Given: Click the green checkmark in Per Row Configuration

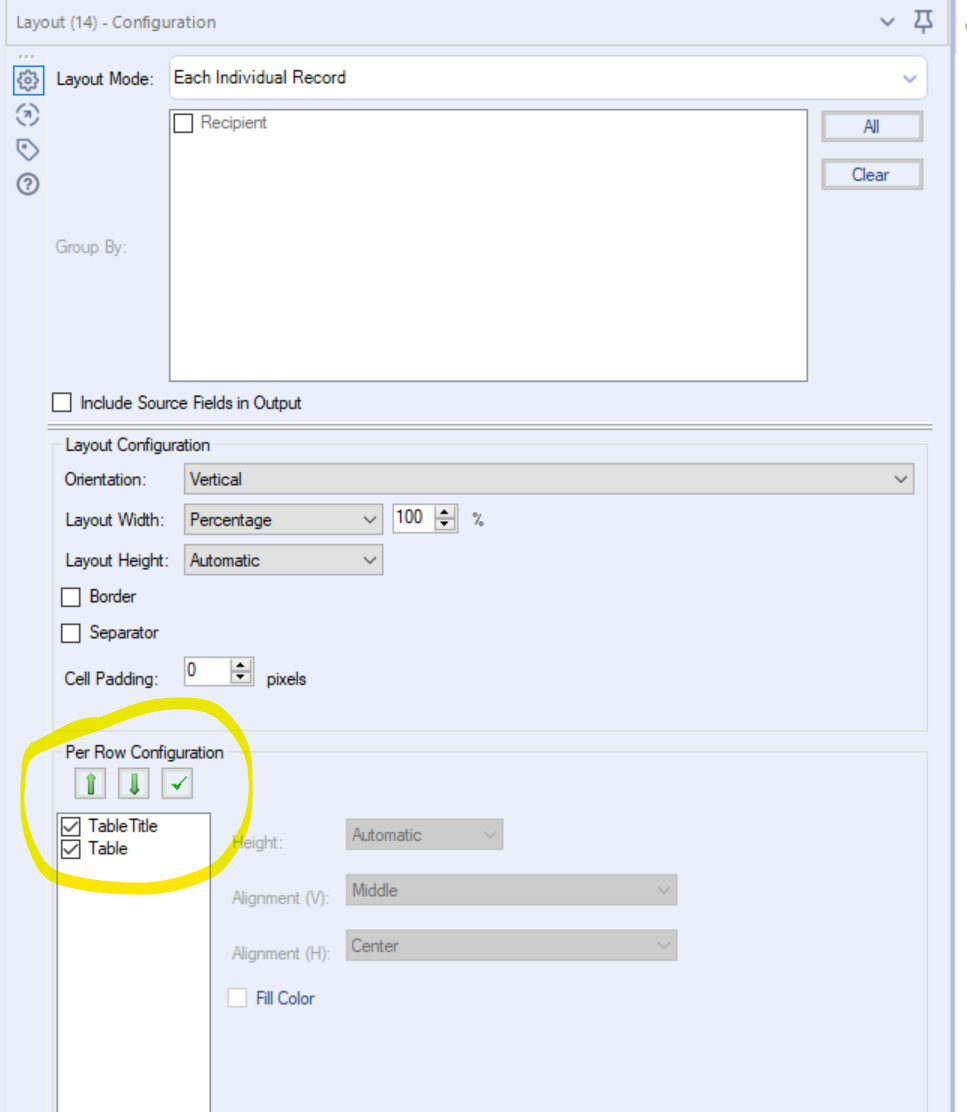Looking at the screenshot, I should (177, 784).
